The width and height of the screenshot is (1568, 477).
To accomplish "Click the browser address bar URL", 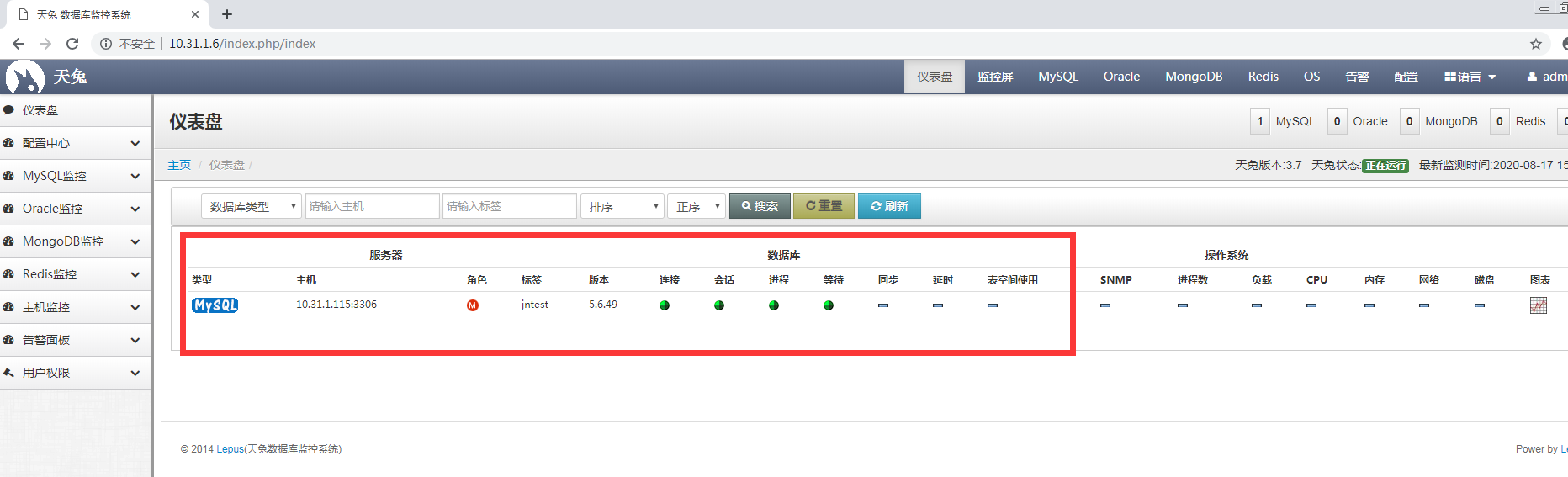I will (x=242, y=44).
